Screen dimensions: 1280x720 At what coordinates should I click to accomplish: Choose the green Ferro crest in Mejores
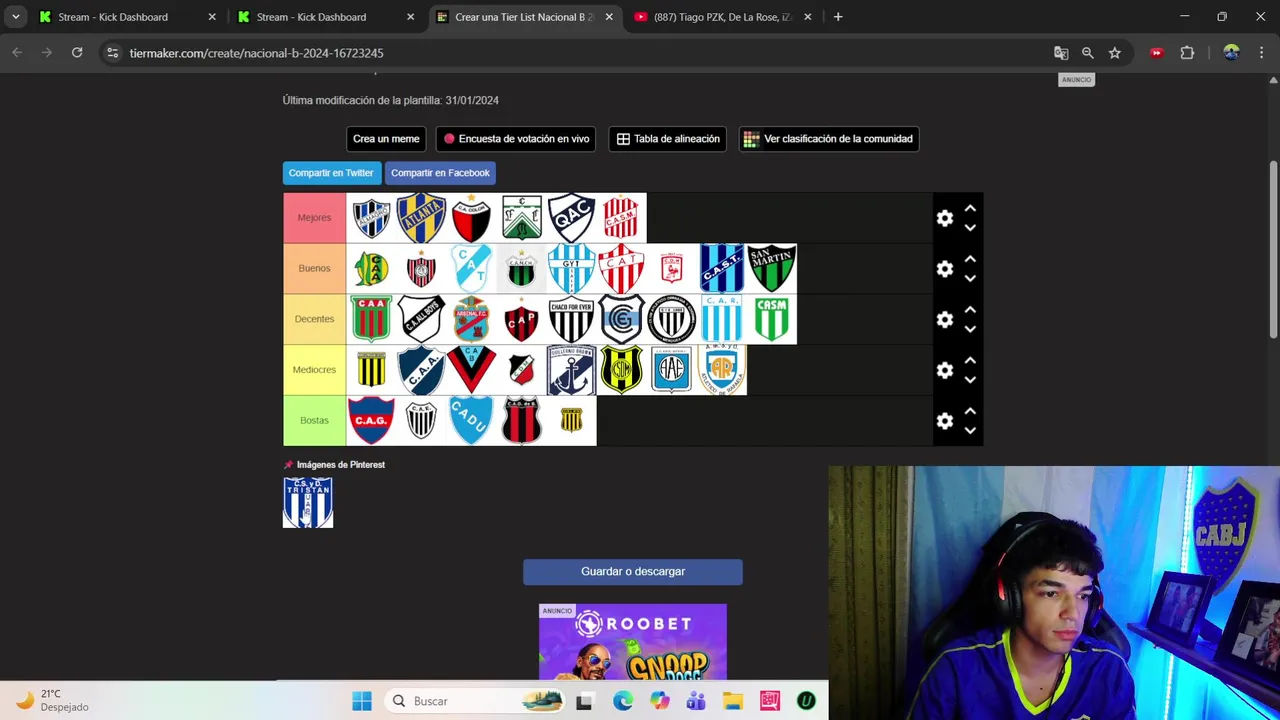[x=521, y=218]
